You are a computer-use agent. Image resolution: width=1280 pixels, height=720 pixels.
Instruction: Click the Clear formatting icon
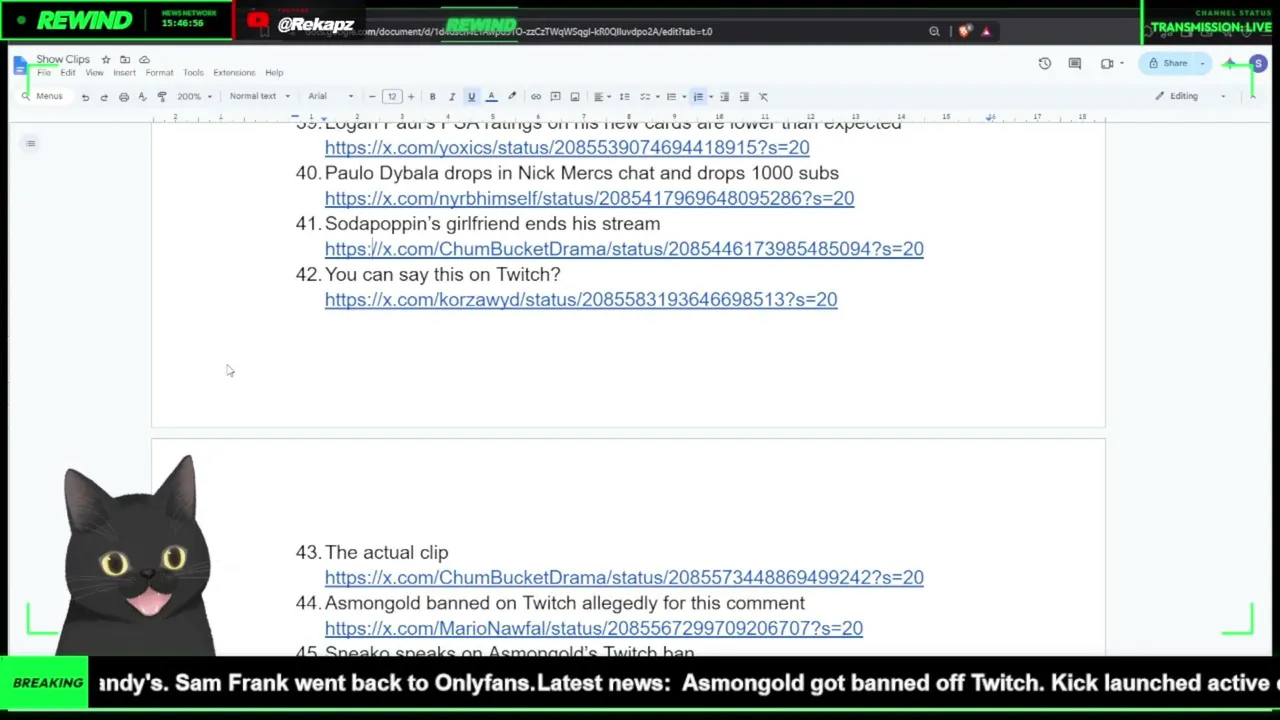point(763,97)
